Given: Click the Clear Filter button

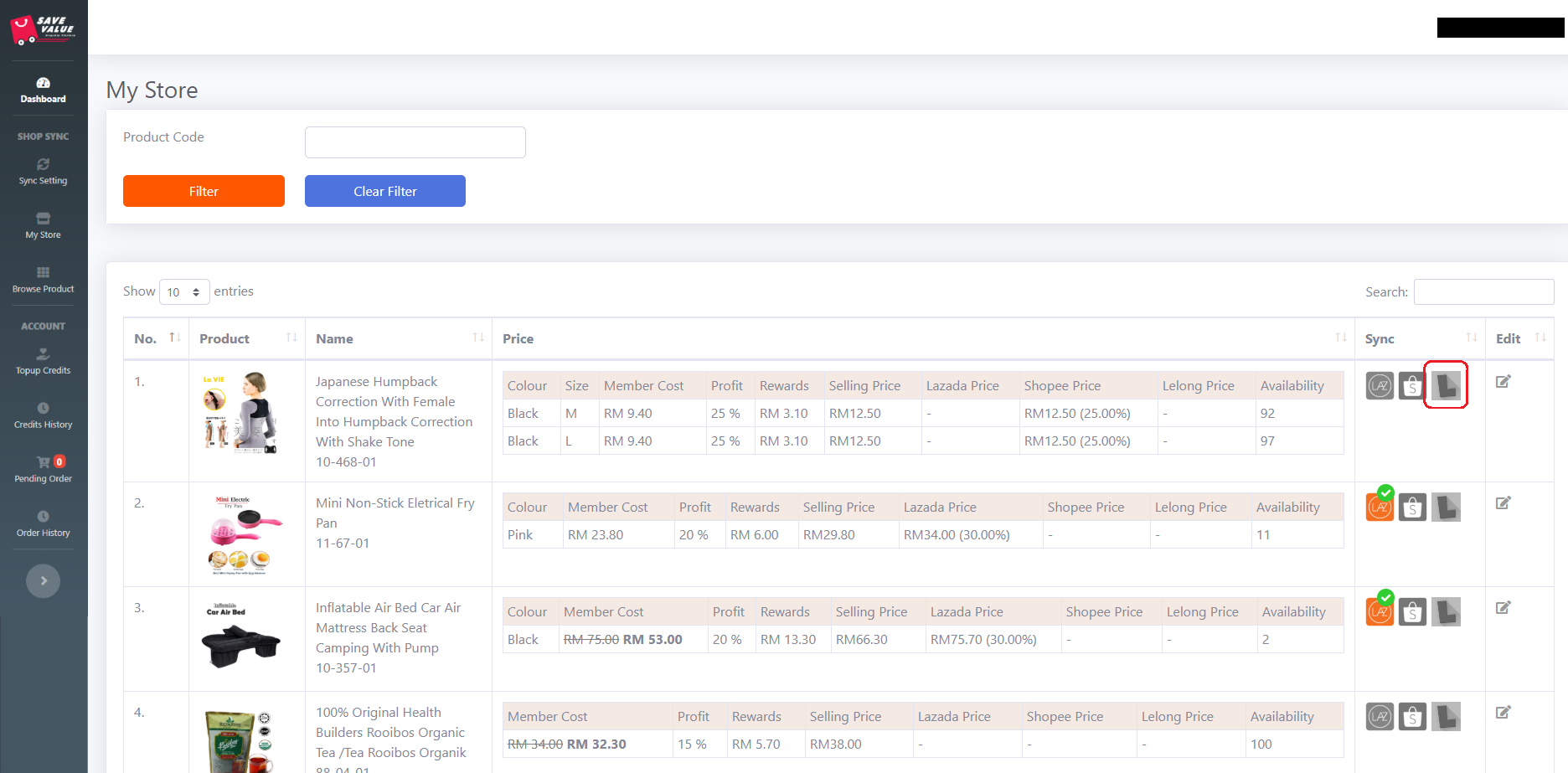Looking at the screenshot, I should (384, 191).
